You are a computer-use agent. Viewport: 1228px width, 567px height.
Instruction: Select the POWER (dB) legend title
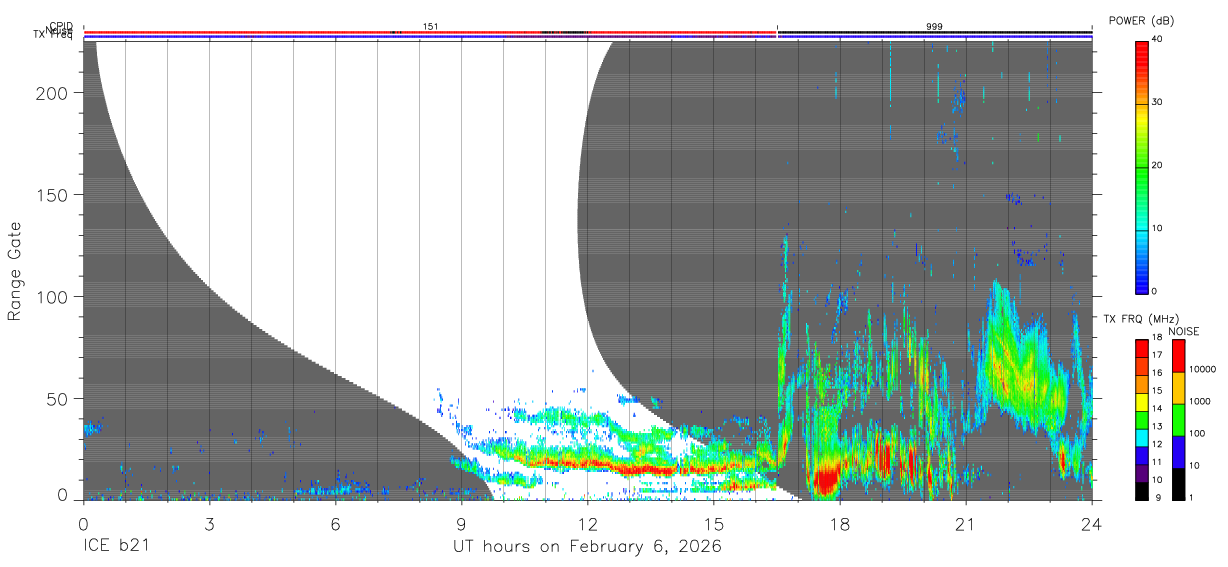[x=1142, y=21]
